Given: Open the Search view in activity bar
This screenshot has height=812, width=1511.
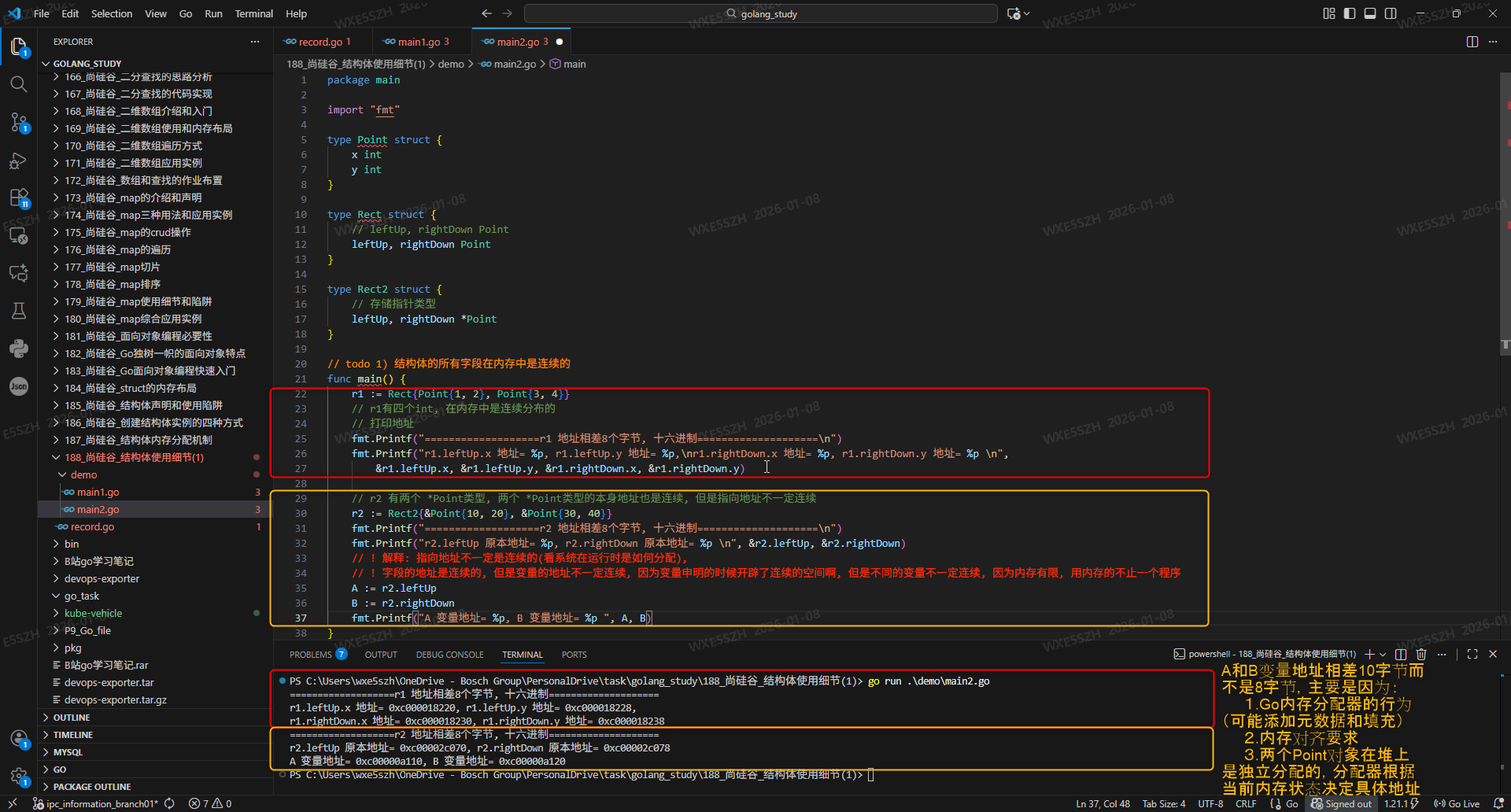Looking at the screenshot, I should pos(19,84).
